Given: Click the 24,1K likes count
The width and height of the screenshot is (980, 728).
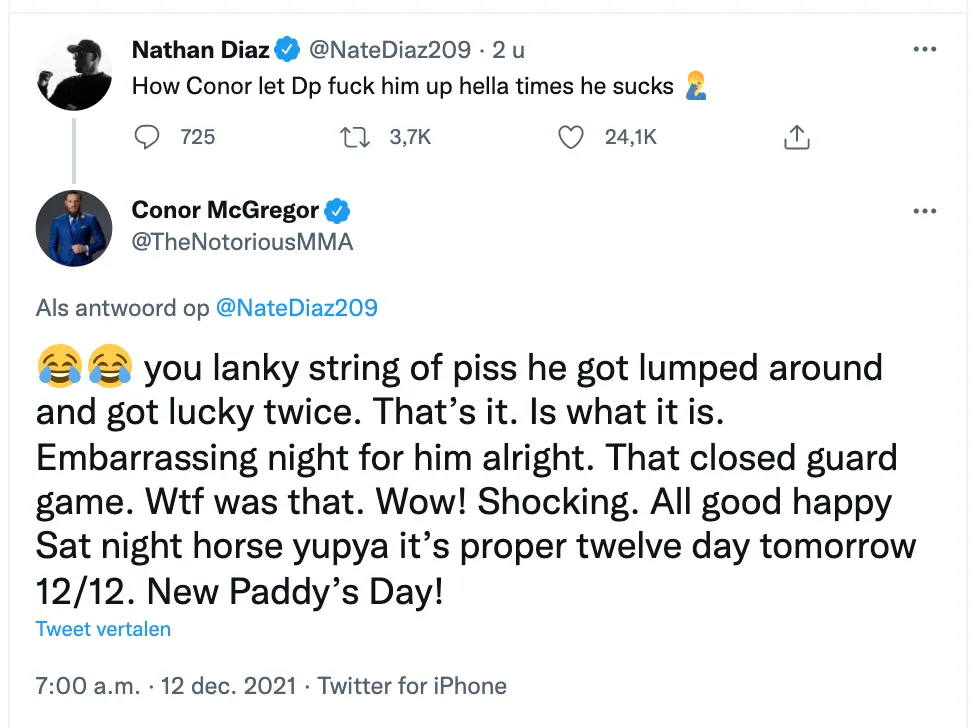Looking at the screenshot, I should coord(631,137).
